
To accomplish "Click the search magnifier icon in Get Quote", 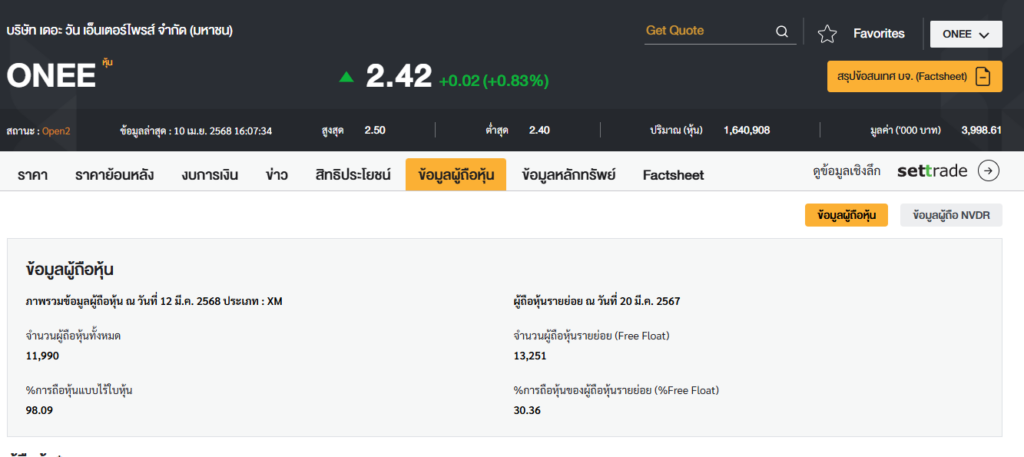I will 782,31.
